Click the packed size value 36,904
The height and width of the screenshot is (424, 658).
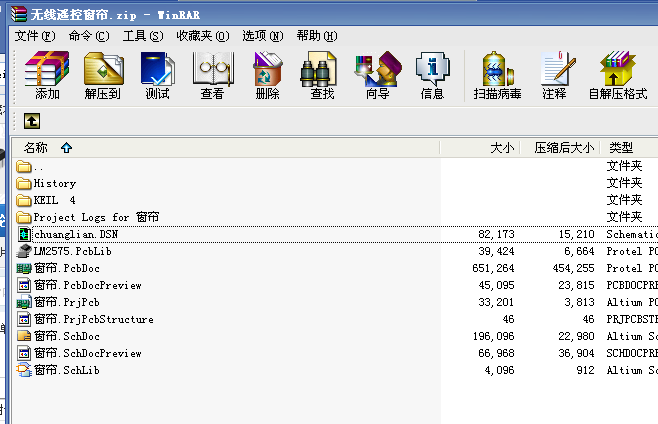(576, 353)
